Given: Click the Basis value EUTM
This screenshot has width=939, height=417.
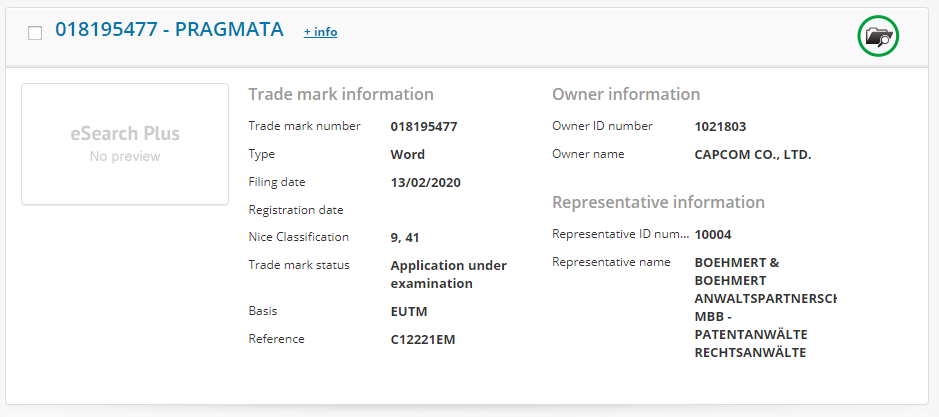Looking at the screenshot, I should coord(409,312).
